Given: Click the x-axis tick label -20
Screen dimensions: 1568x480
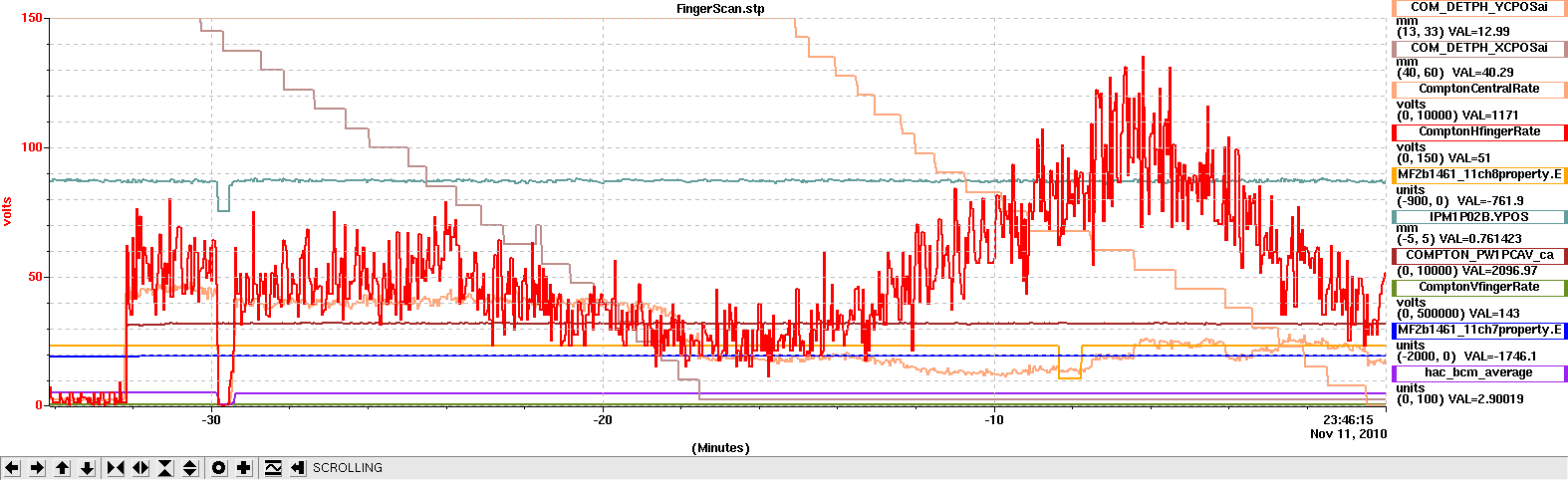Looking at the screenshot, I should coord(602,420).
